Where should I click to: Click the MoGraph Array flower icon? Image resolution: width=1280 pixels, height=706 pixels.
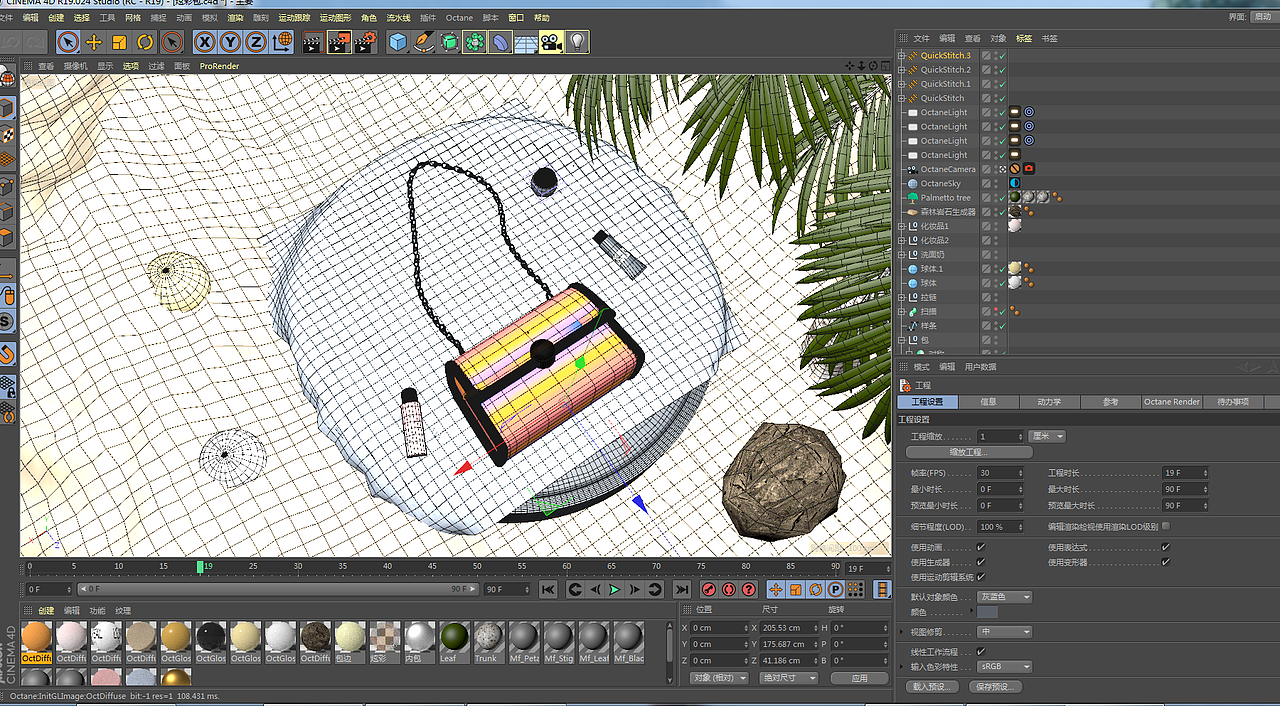click(475, 42)
